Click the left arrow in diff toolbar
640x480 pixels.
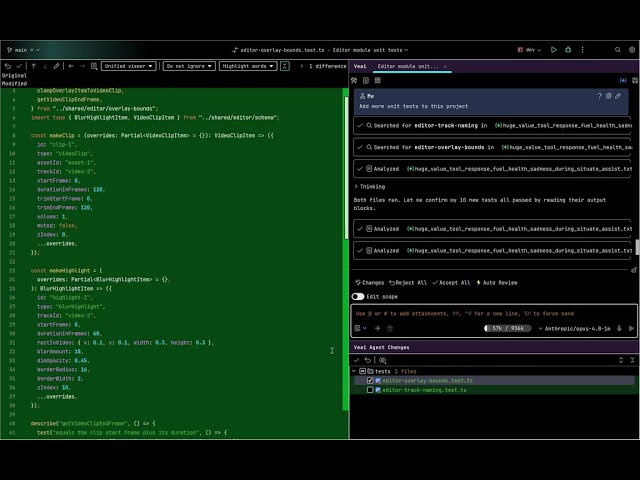click(71, 66)
